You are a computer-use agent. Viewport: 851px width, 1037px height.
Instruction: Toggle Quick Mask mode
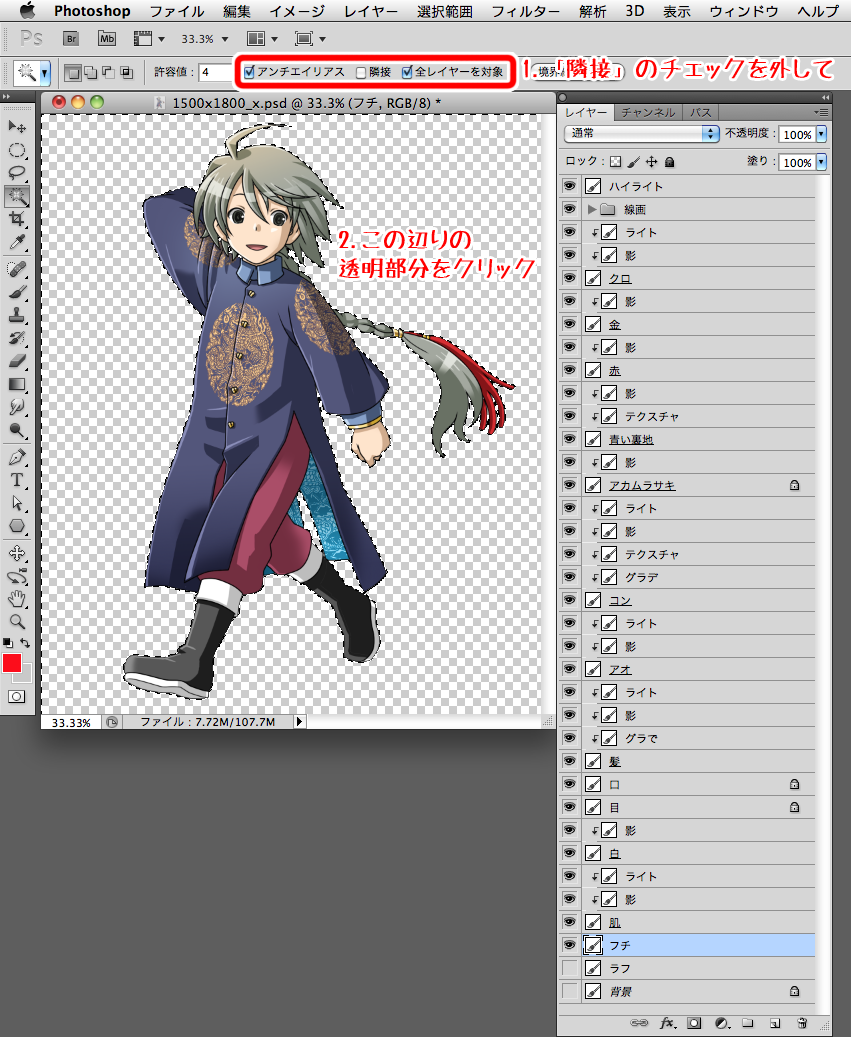(x=17, y=696)
